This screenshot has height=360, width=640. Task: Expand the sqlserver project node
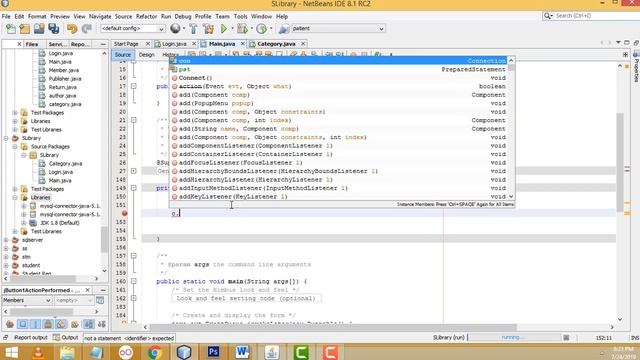click(6, 240)
